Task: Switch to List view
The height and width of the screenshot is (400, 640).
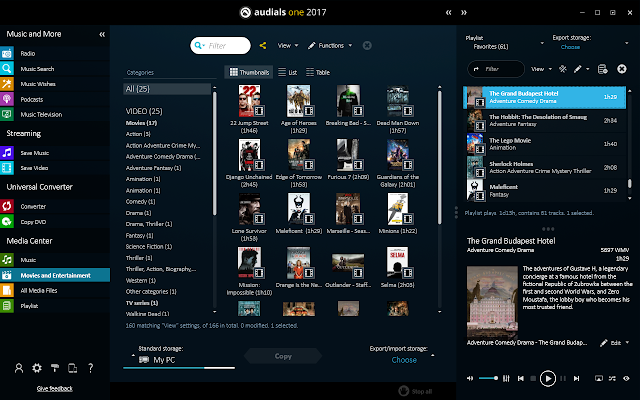Action: tap(287, 72)
